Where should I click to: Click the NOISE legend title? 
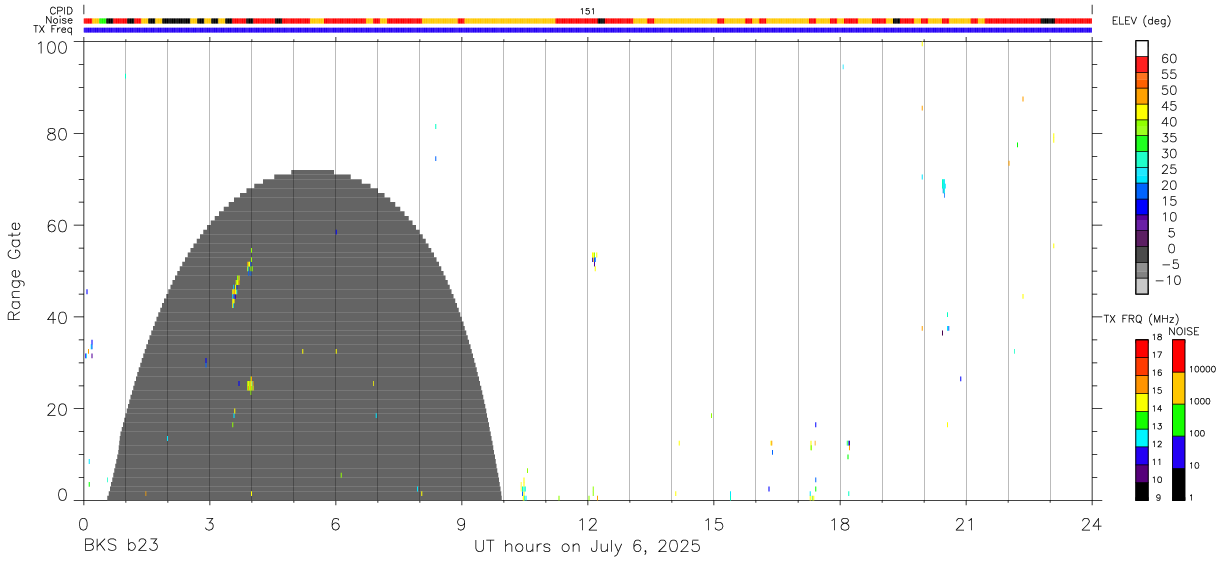(1184, 331)
